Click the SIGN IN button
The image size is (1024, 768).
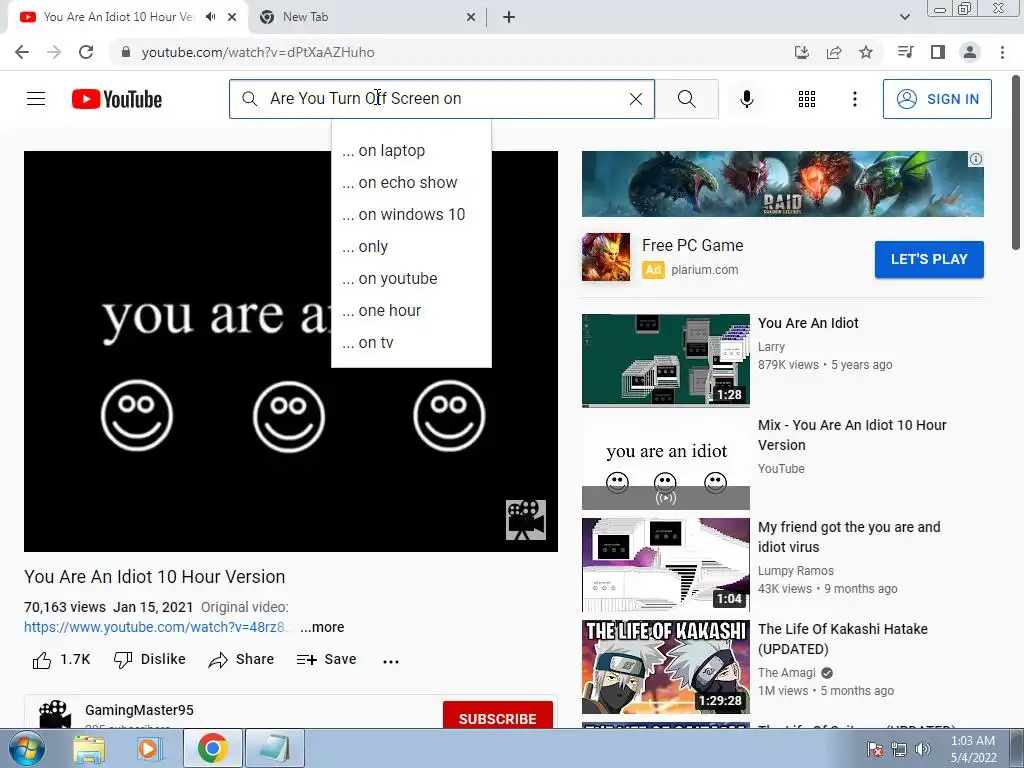[x=936, y=99]
